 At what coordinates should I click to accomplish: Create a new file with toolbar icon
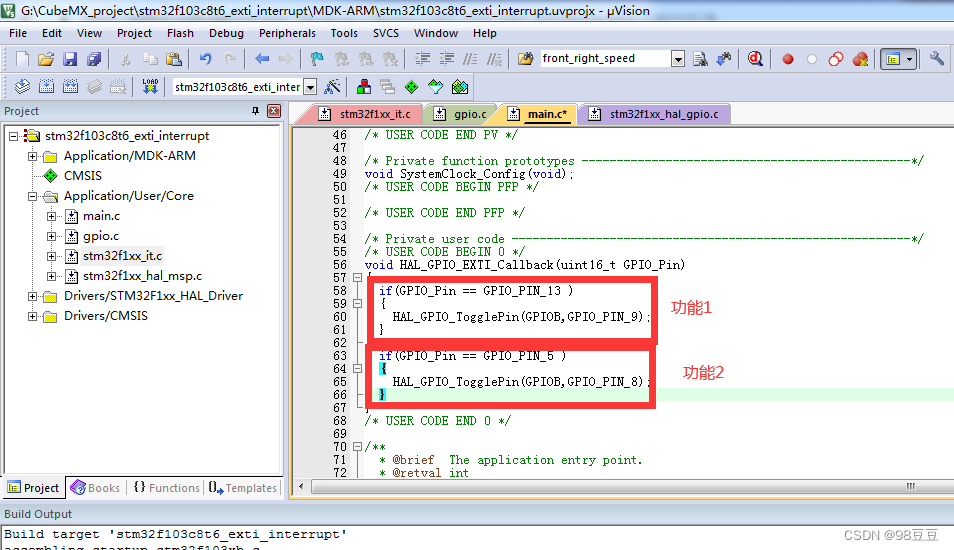22,59
